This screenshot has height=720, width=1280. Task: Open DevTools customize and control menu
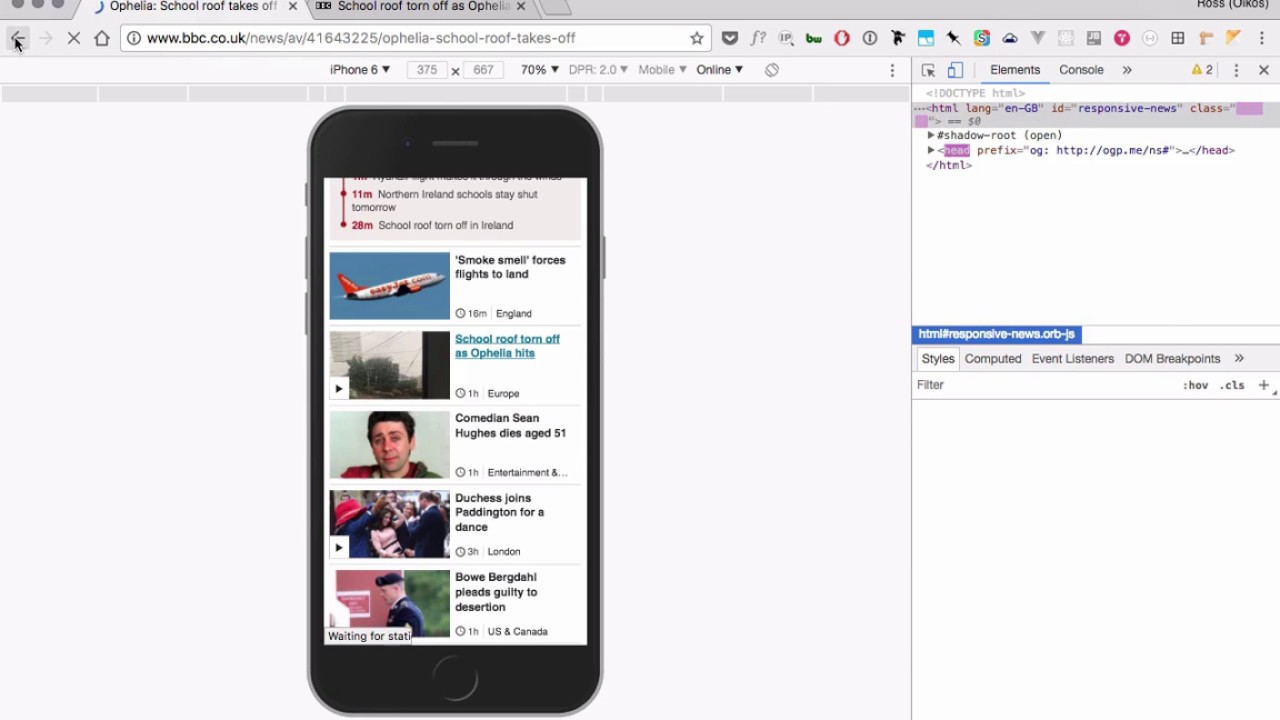tap(1236, 70)
